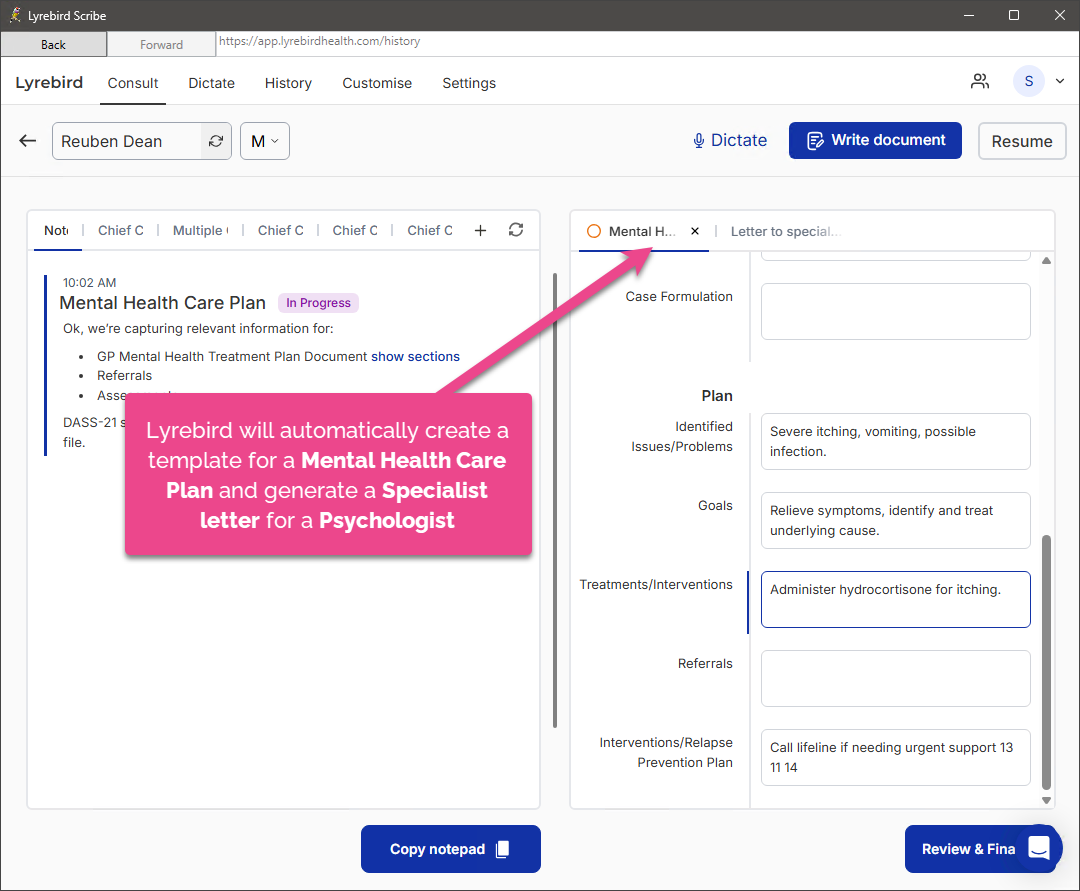Click the show sections link
The height and width of the screenshot is (891, 1080).
pyautogui.click(x=415, y=357)
